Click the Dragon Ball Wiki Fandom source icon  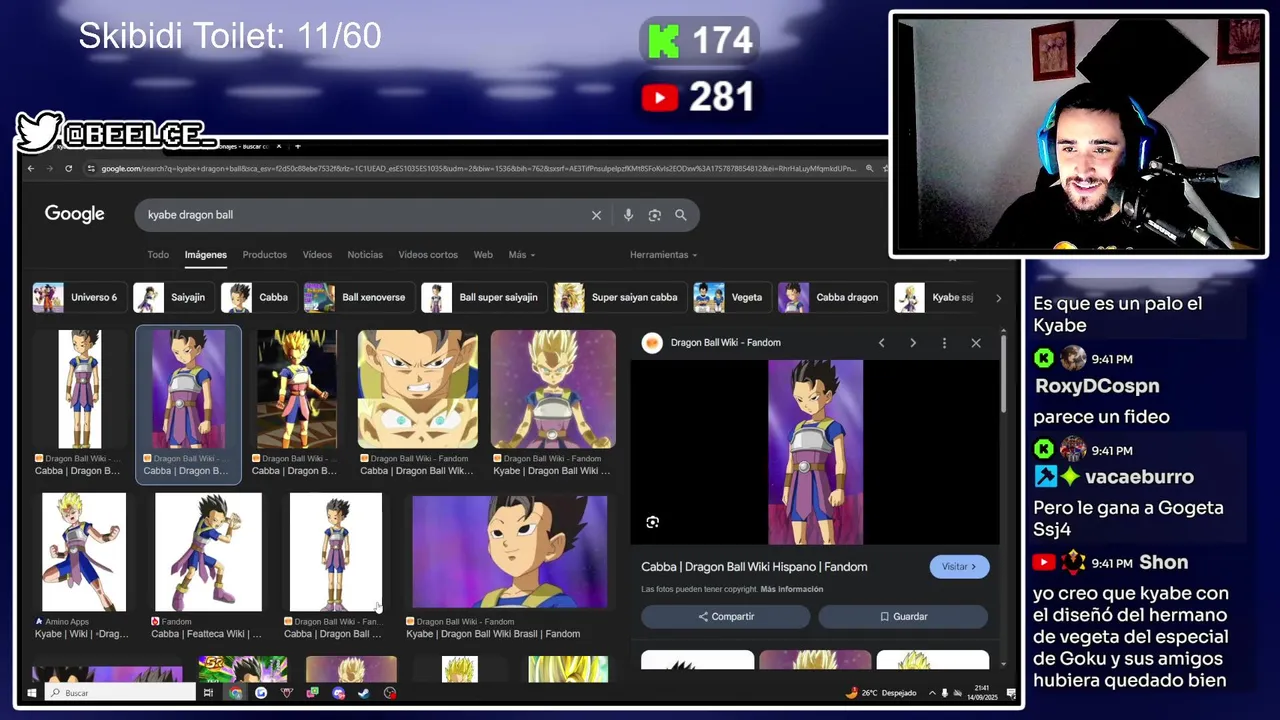[x=652, y=343]
